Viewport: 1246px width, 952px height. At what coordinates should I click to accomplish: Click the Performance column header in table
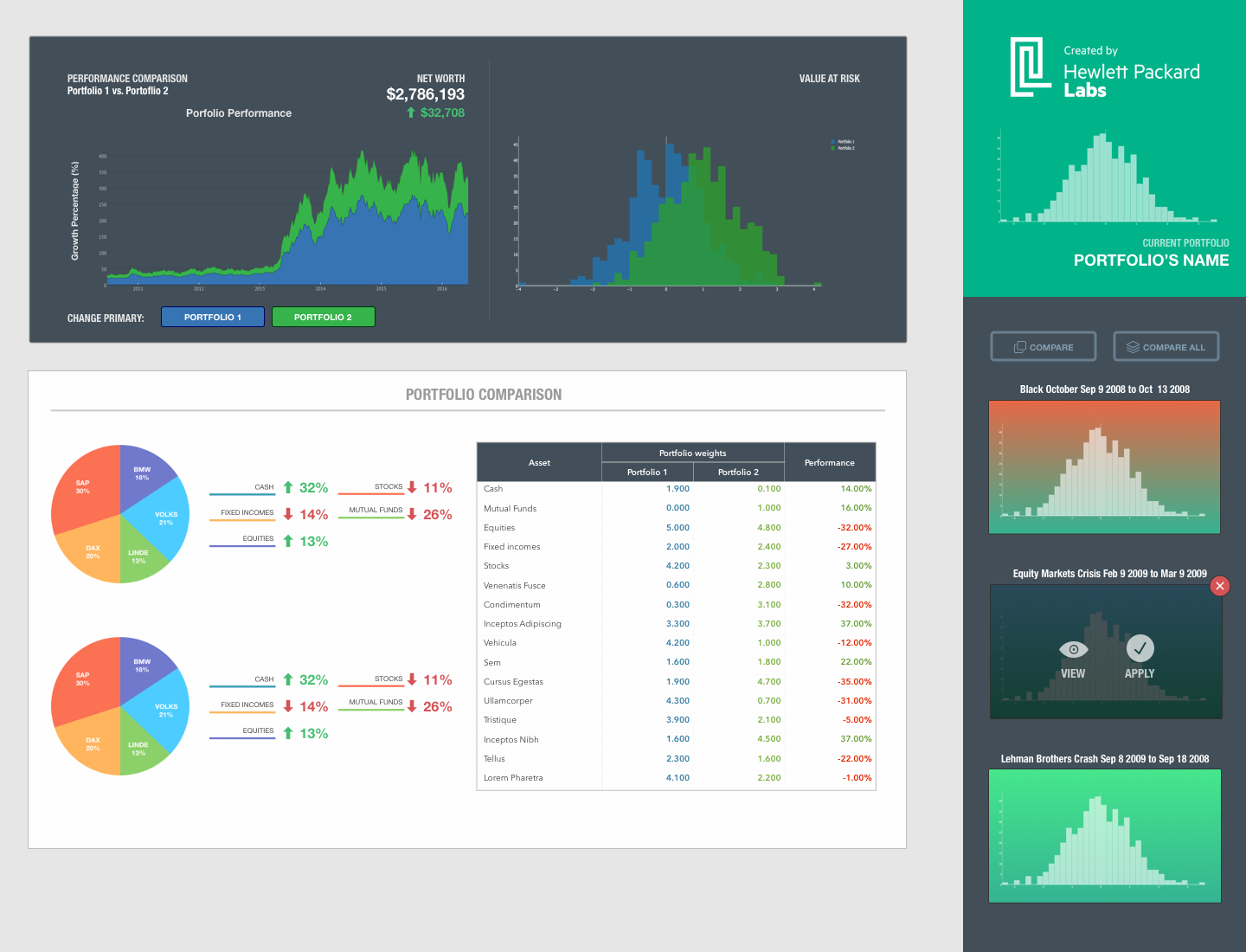[829, 462]
